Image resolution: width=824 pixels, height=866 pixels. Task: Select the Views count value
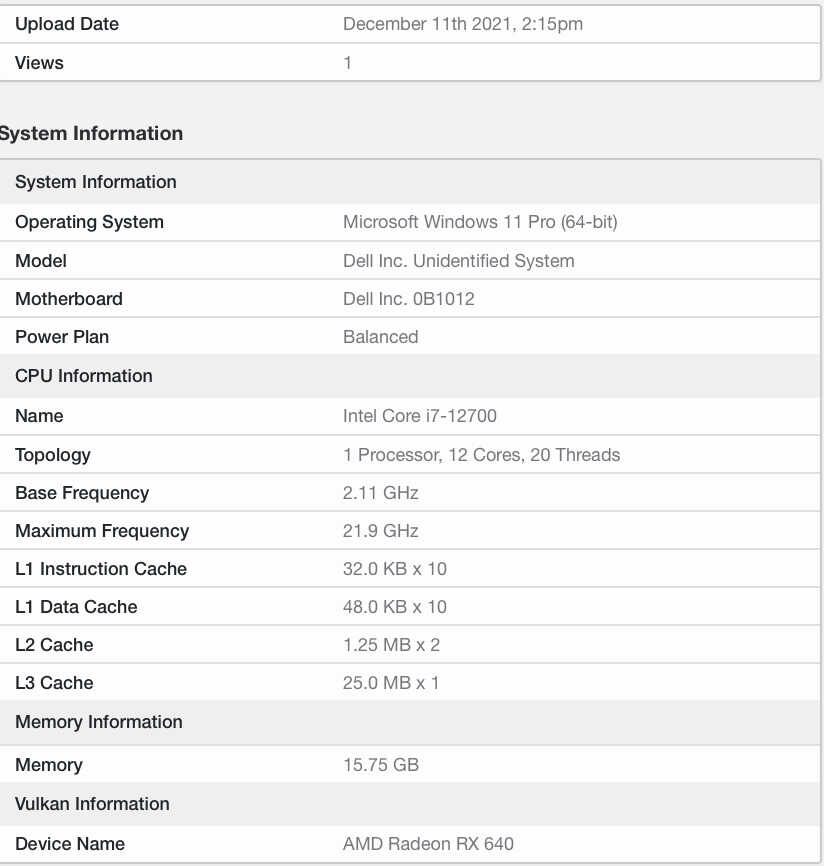pos(347,62)
